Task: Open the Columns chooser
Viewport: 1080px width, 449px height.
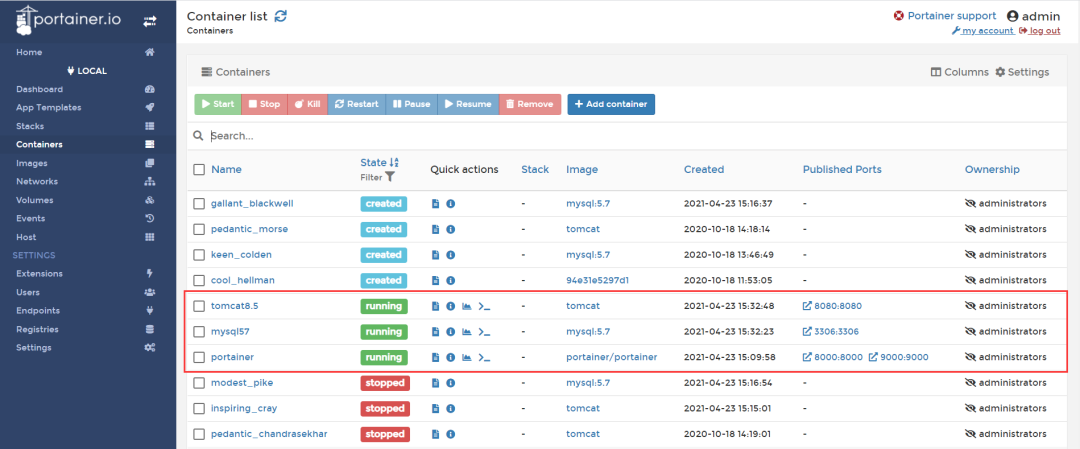Action: [x=959, y=72]
